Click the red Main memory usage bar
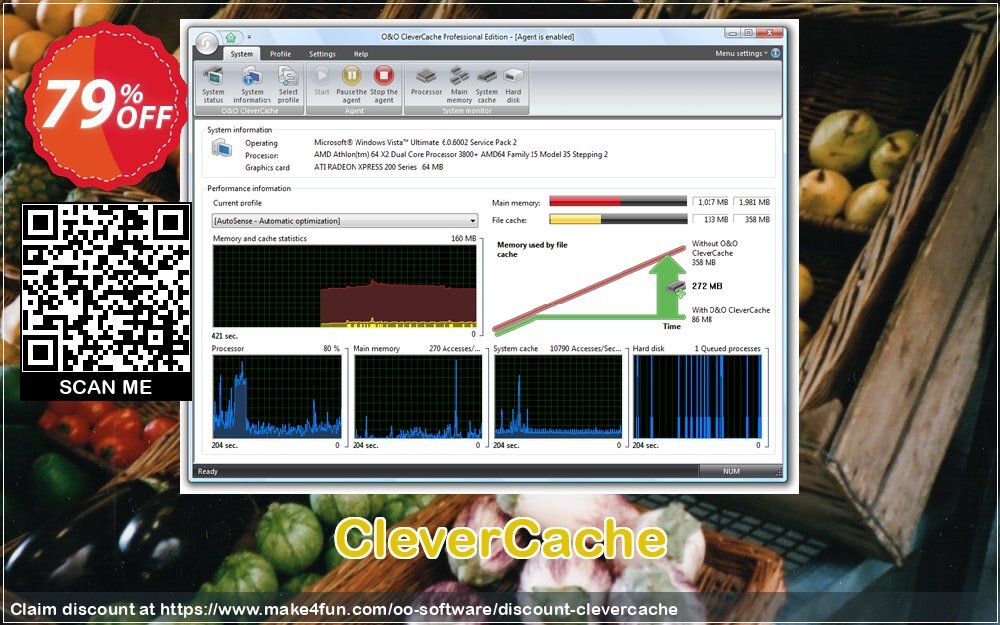This screenshot has width=1000, height=625. pos(618,202)
